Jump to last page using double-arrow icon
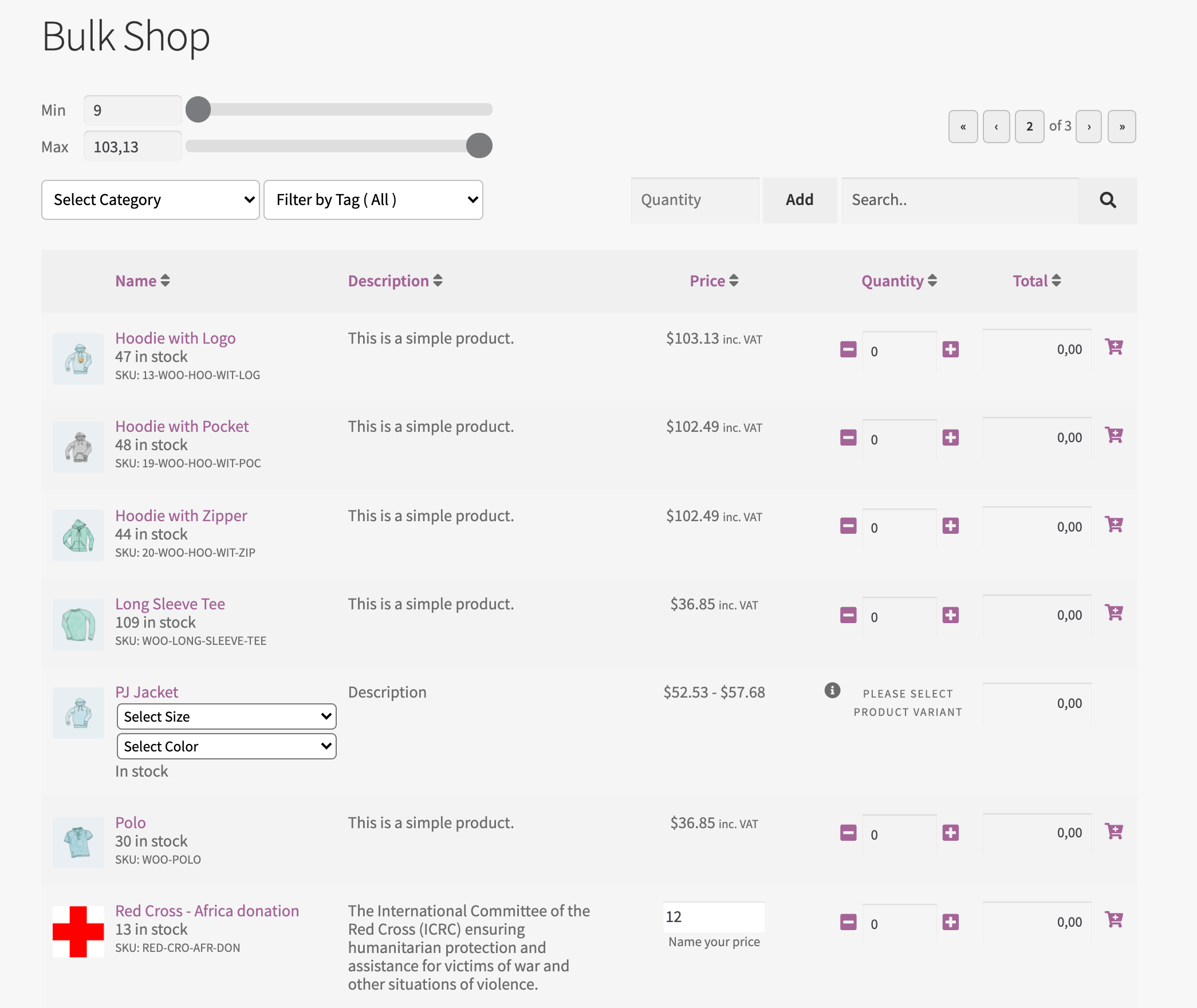 click(1121, 127)
